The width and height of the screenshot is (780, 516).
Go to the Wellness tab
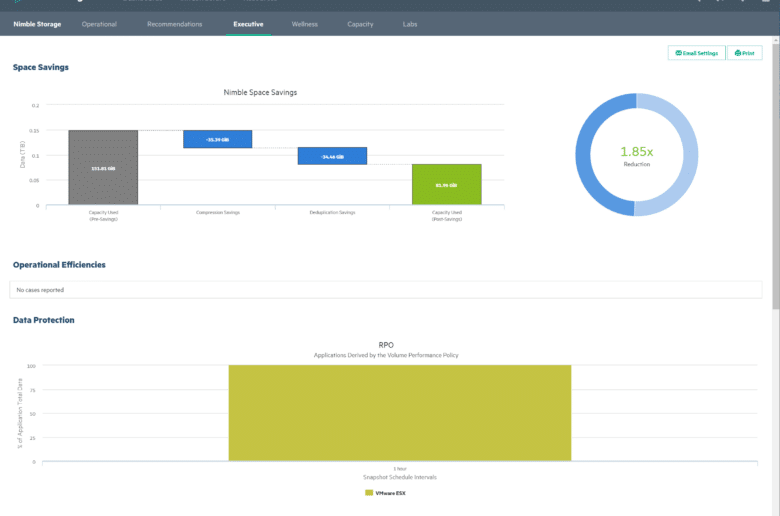304,24
